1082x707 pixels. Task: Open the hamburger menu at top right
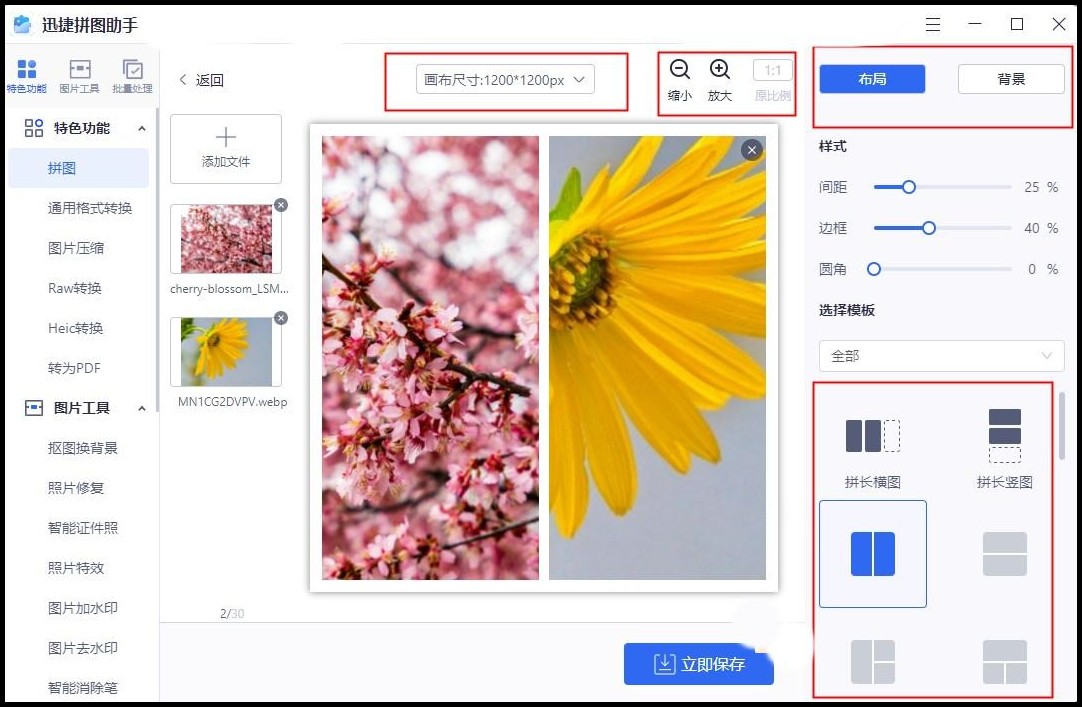932,23
